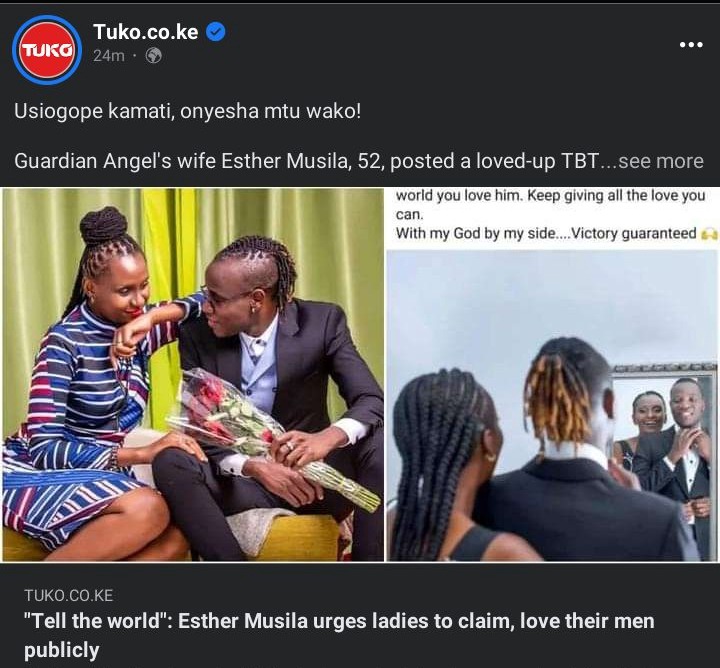Image resolution: width=720 pixels, height=668 pixels.
Task: Click the emoji after Victory guaranteed
Action: coord(709,234)
